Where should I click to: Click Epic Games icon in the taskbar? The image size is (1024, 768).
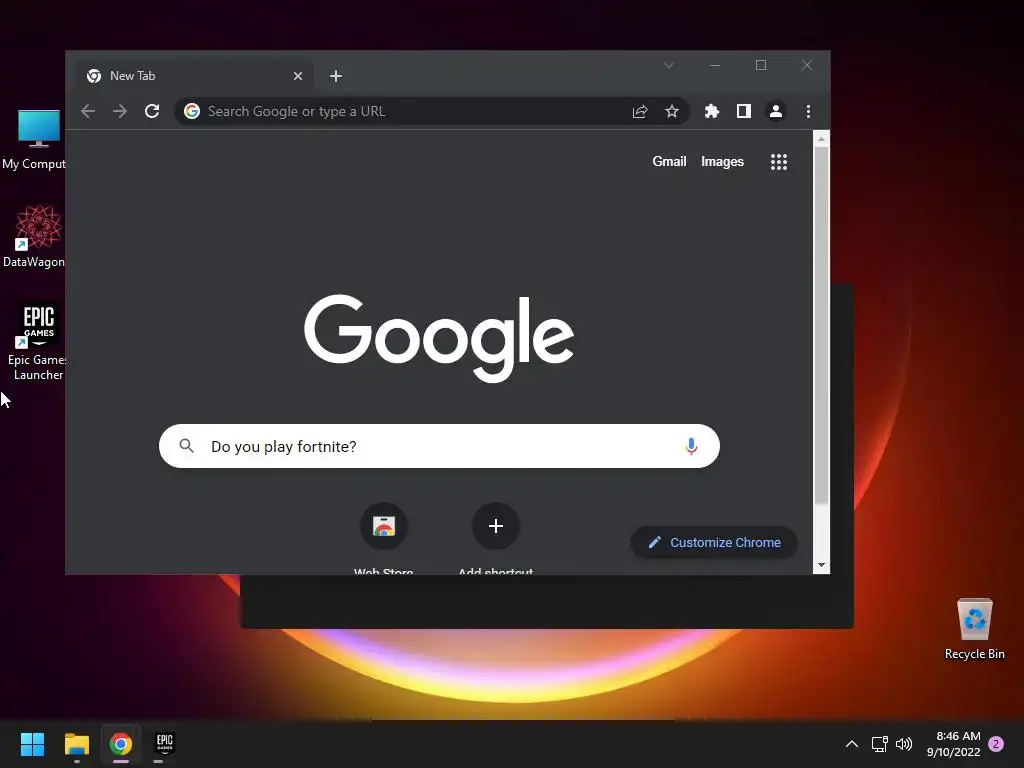pyautogui.click(x=165, y=744)
